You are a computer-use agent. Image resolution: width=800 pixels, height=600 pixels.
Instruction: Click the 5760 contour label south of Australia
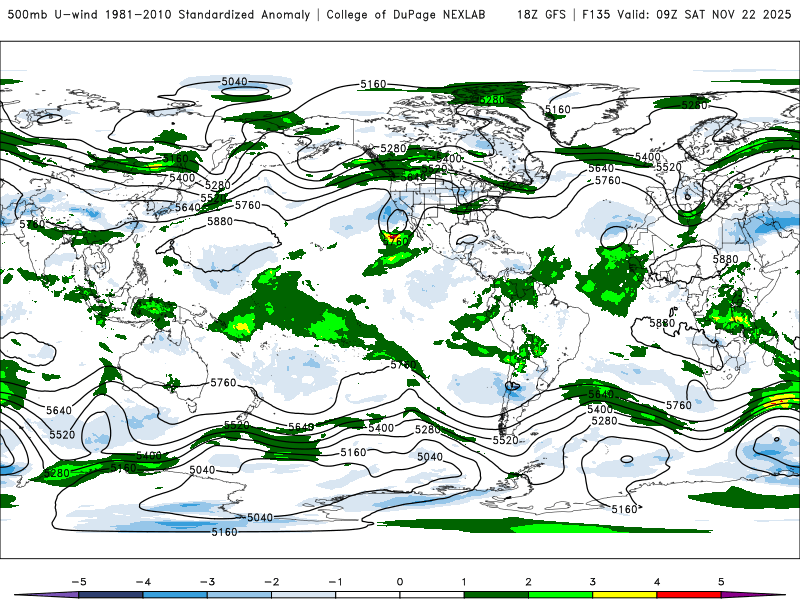click(223, 383)
